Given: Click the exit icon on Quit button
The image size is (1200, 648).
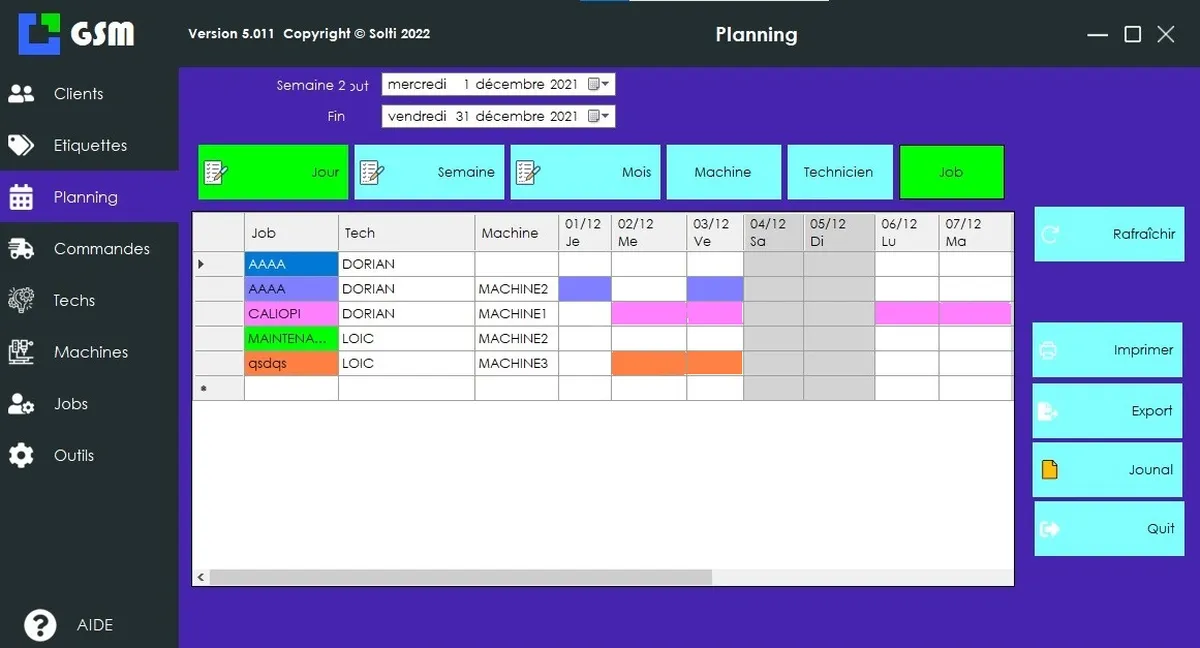Looking at the screenshot, I should tap(1050, 529).
